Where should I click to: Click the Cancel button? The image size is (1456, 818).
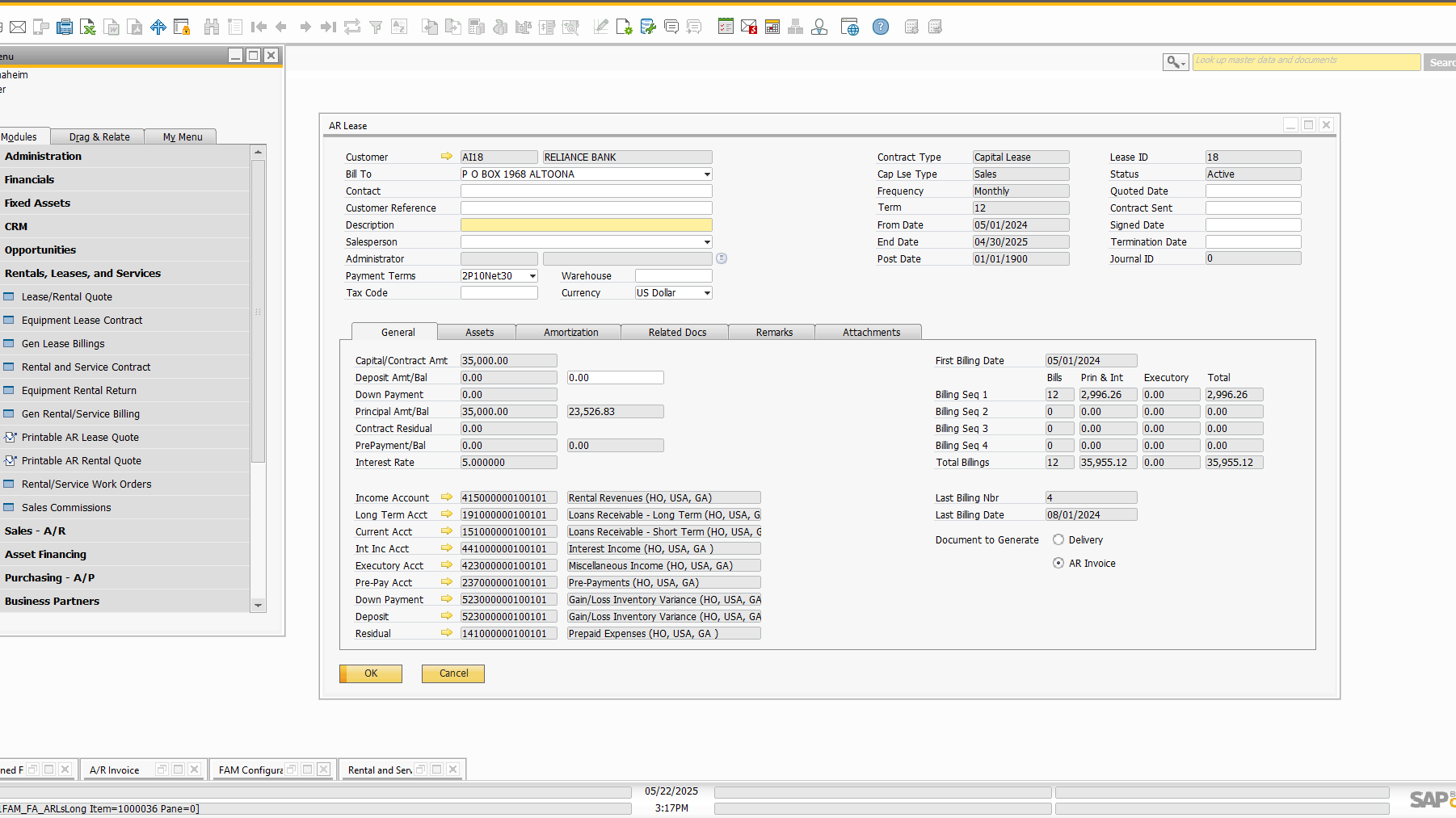[453, 673]
